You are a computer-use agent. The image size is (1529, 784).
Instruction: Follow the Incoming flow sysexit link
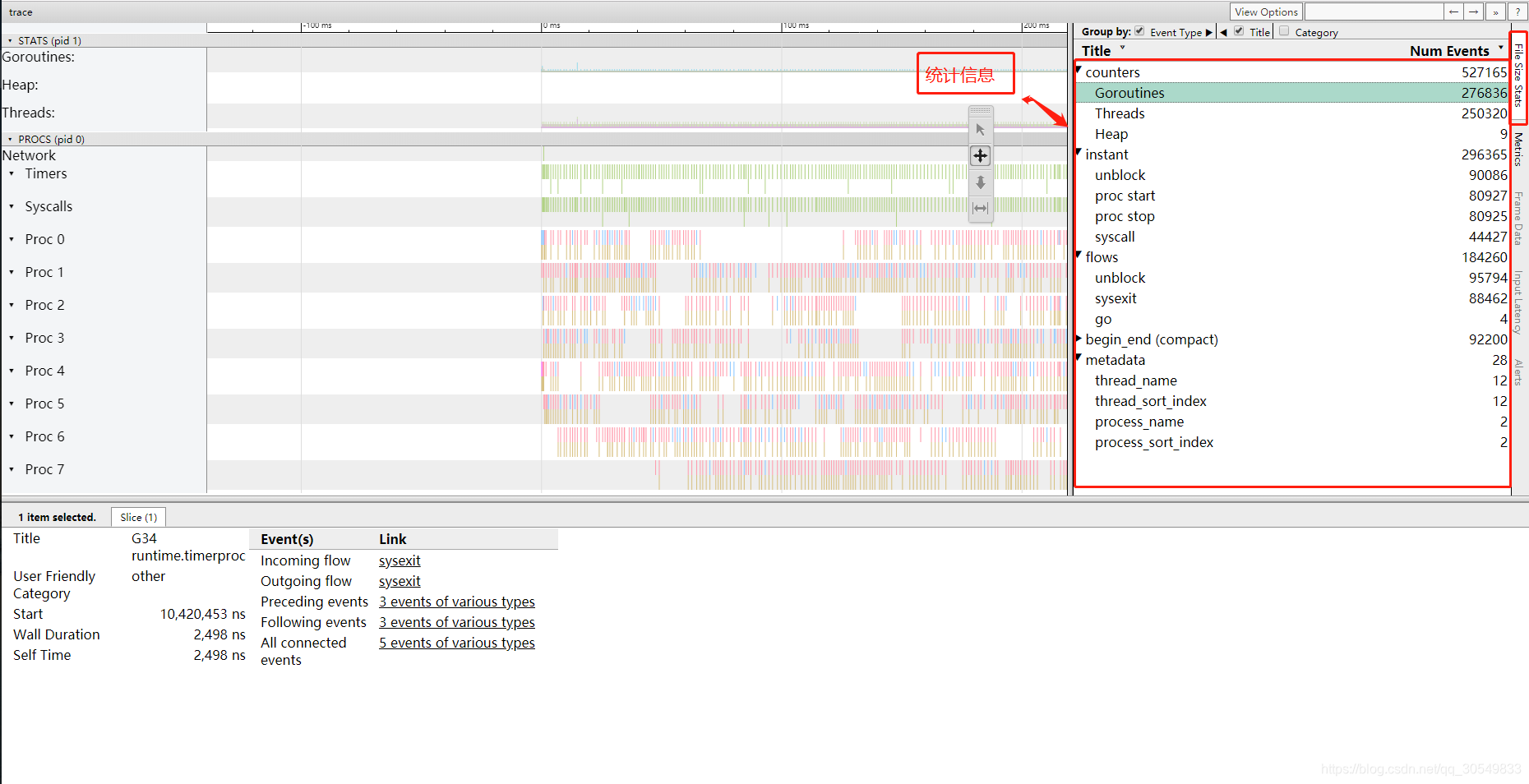point(400,560)
